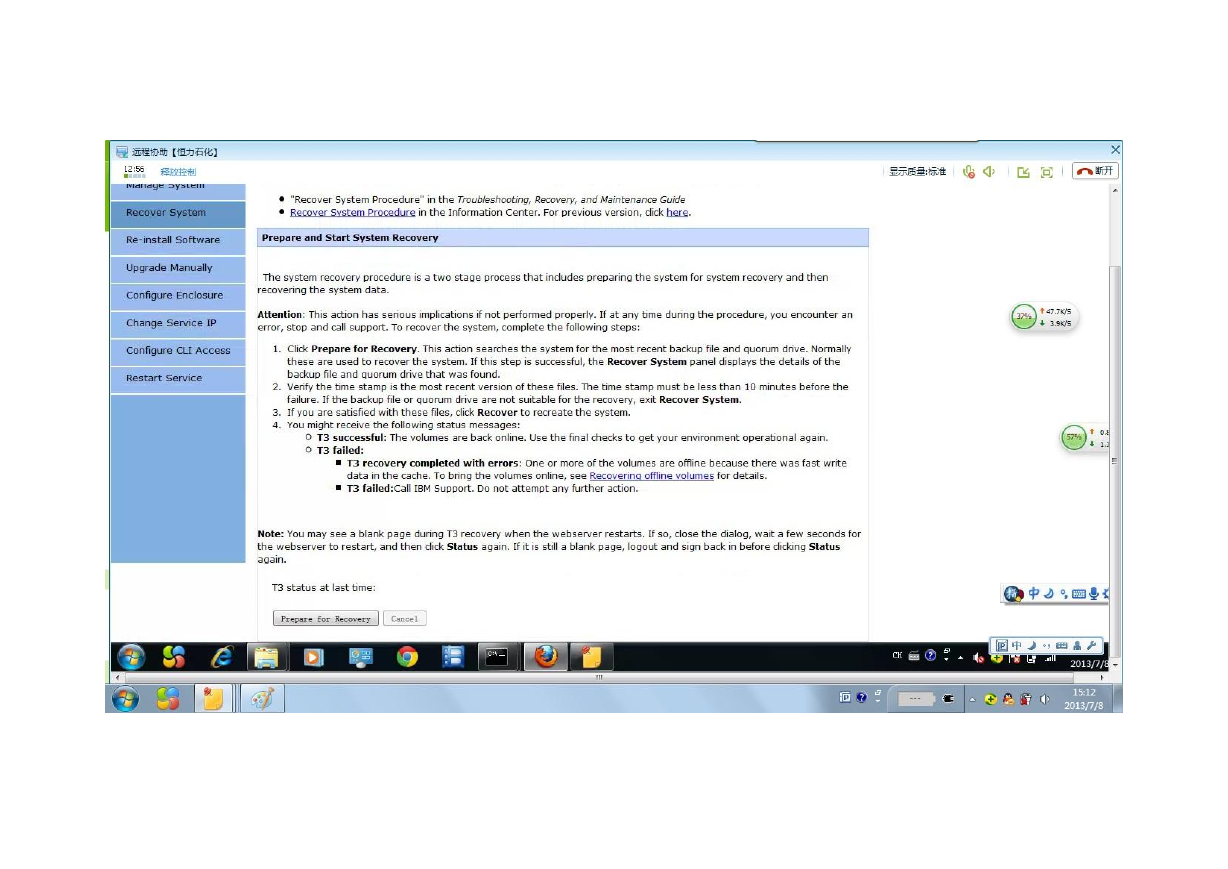Click the Cancel button

coord(404,619)
